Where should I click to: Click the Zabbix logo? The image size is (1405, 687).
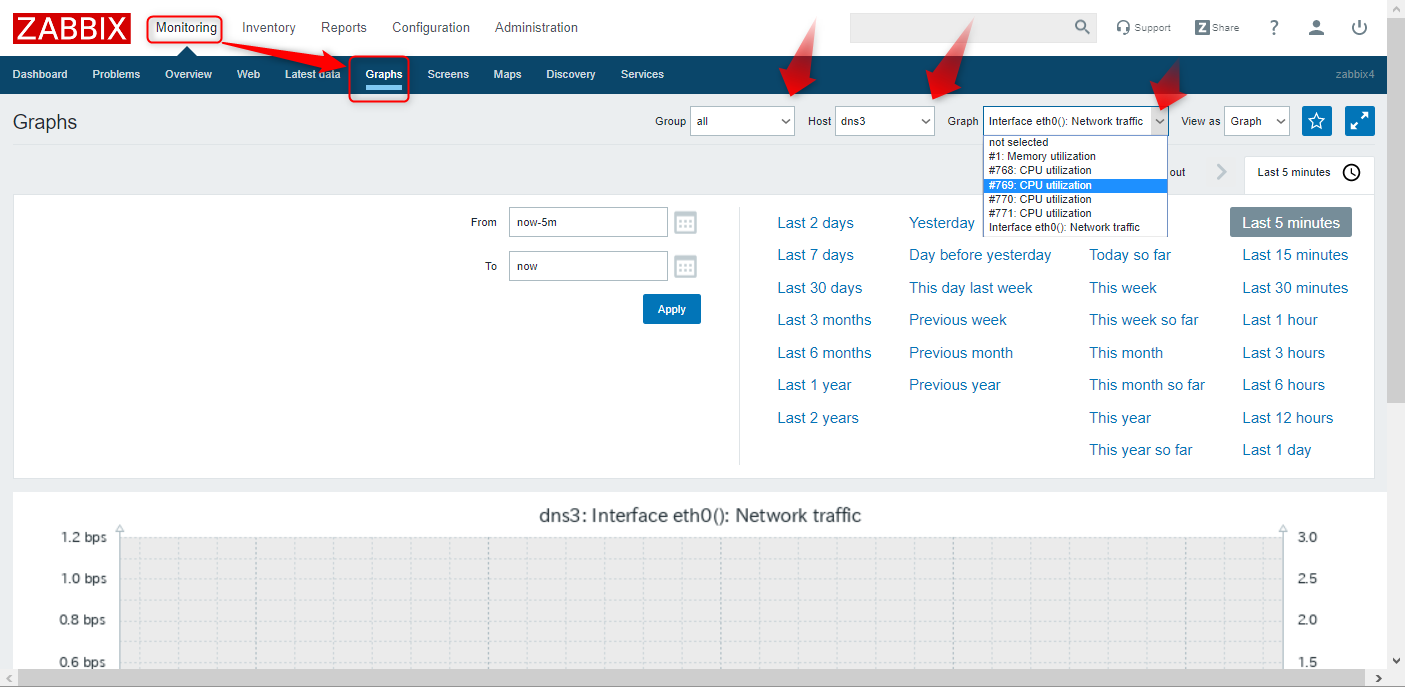pyautogui.click(x=72, y=28)
